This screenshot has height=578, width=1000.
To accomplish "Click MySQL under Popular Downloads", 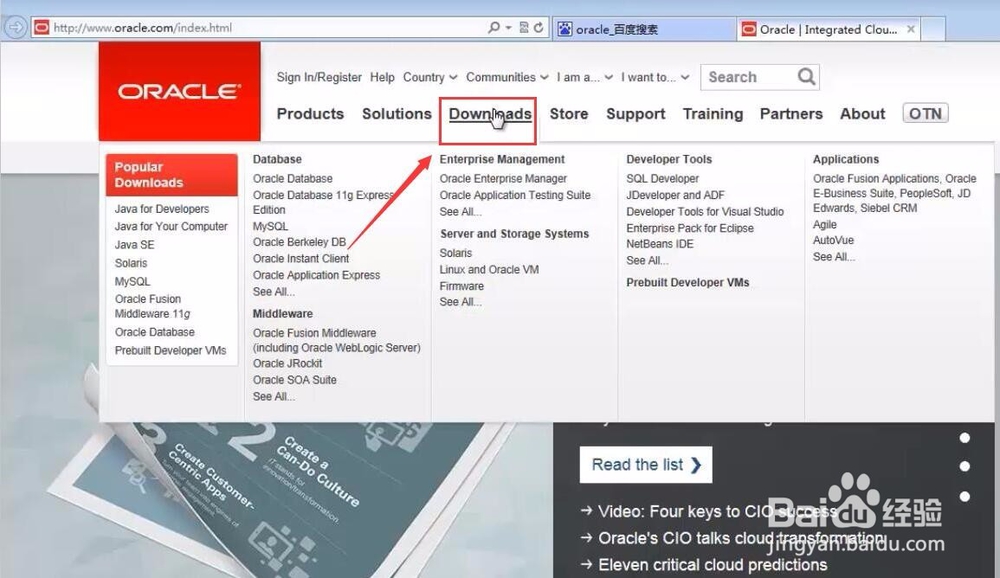I will click(x=133, y=281).
